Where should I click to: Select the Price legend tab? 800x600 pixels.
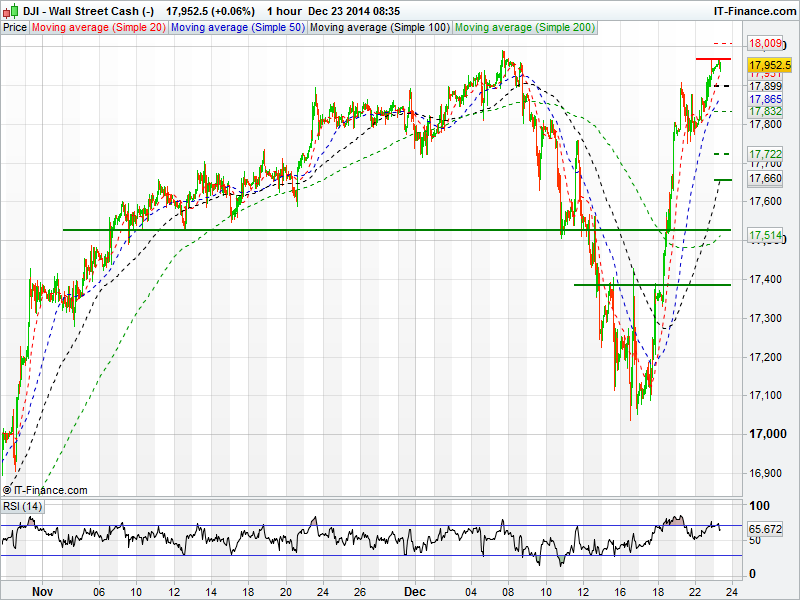tap(15, 27)
